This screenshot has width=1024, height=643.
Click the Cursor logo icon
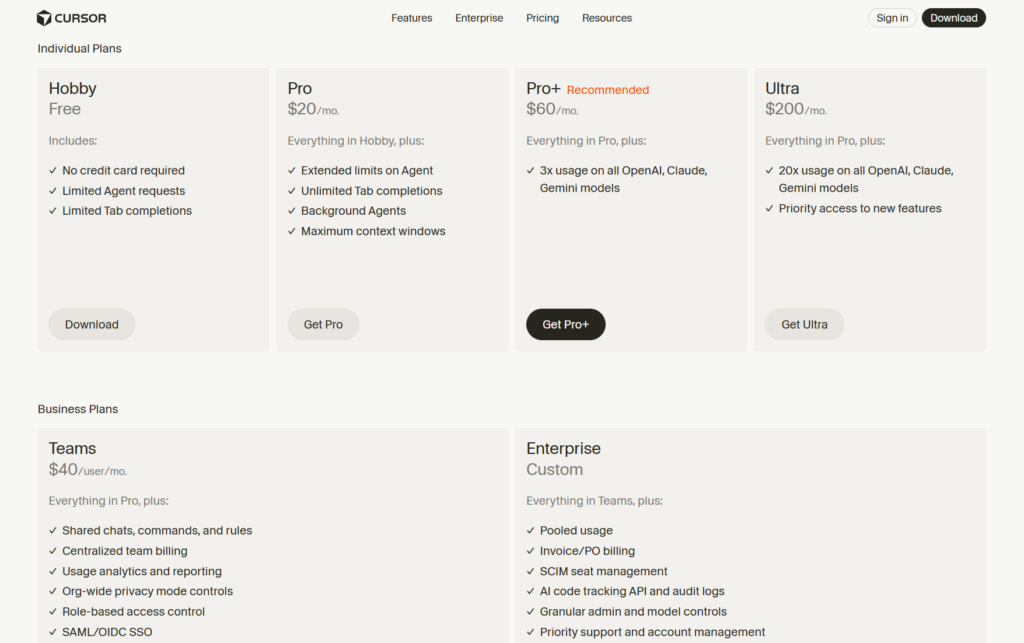pyautogui.click(x=42, y=17)
